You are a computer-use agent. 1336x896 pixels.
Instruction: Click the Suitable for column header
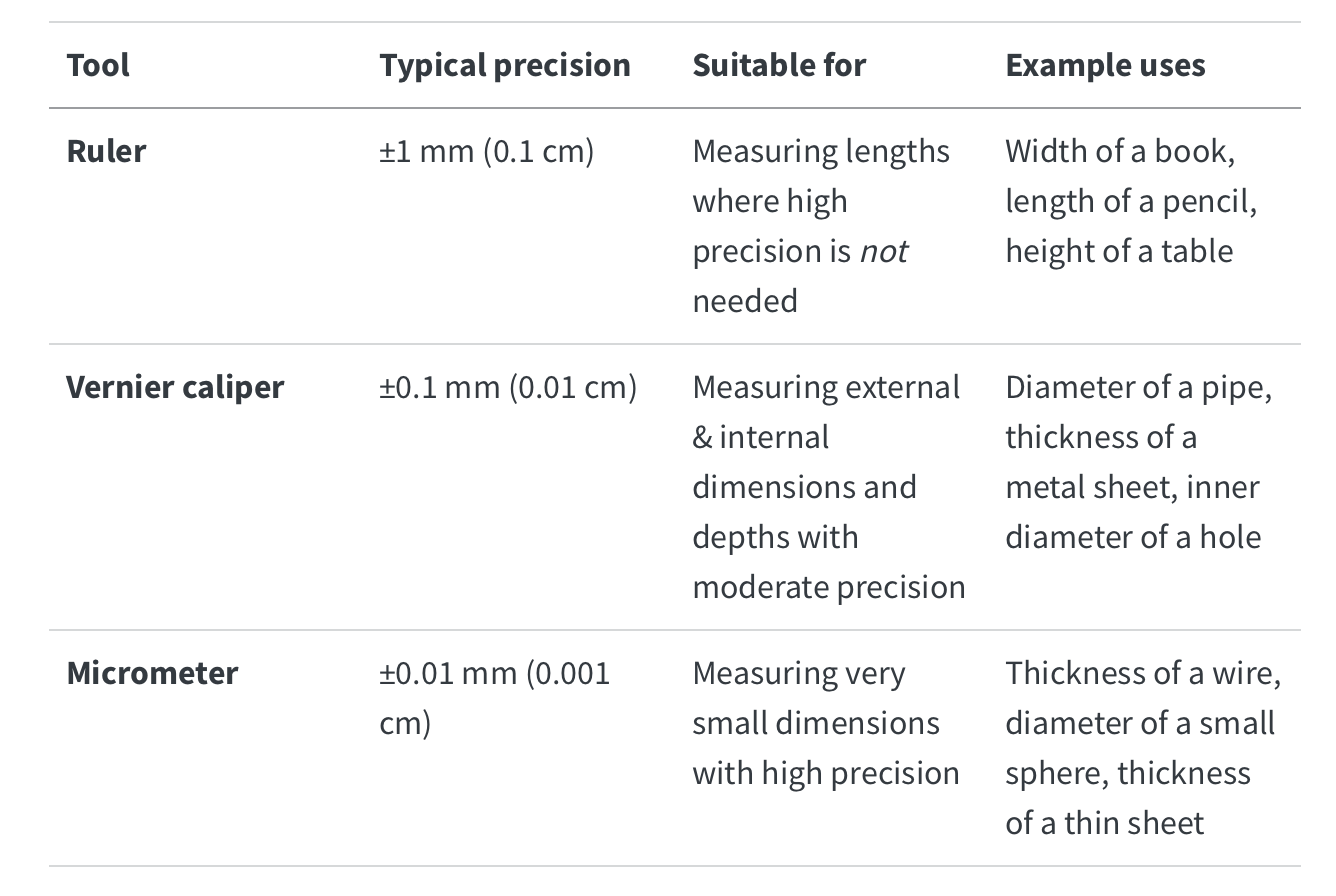point(779,66)
